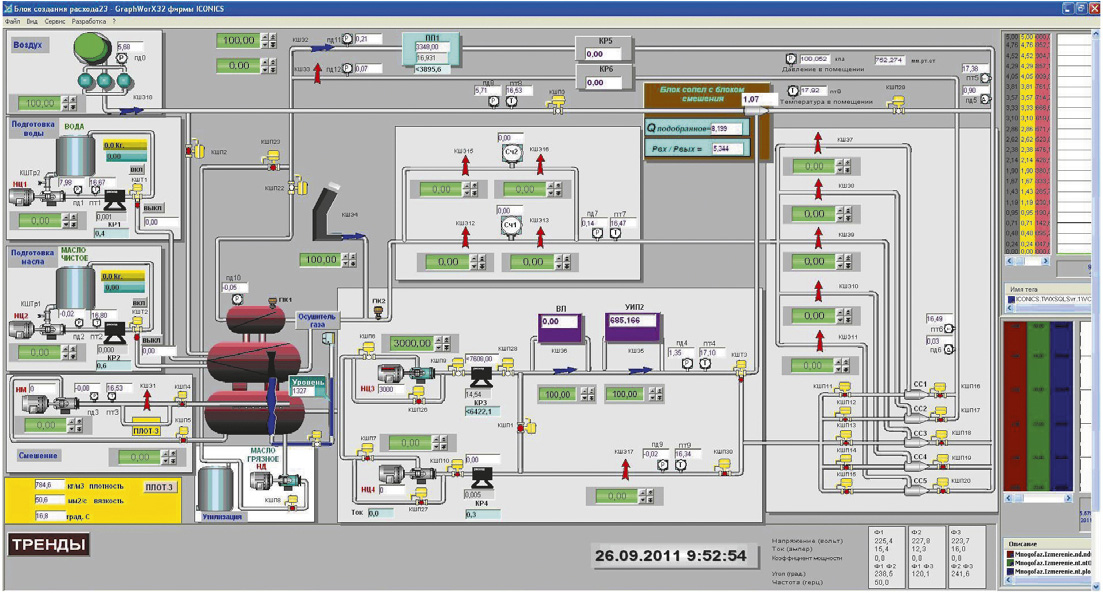
Task: Click the КШП29 valve icon
Action: coord(896,103)
